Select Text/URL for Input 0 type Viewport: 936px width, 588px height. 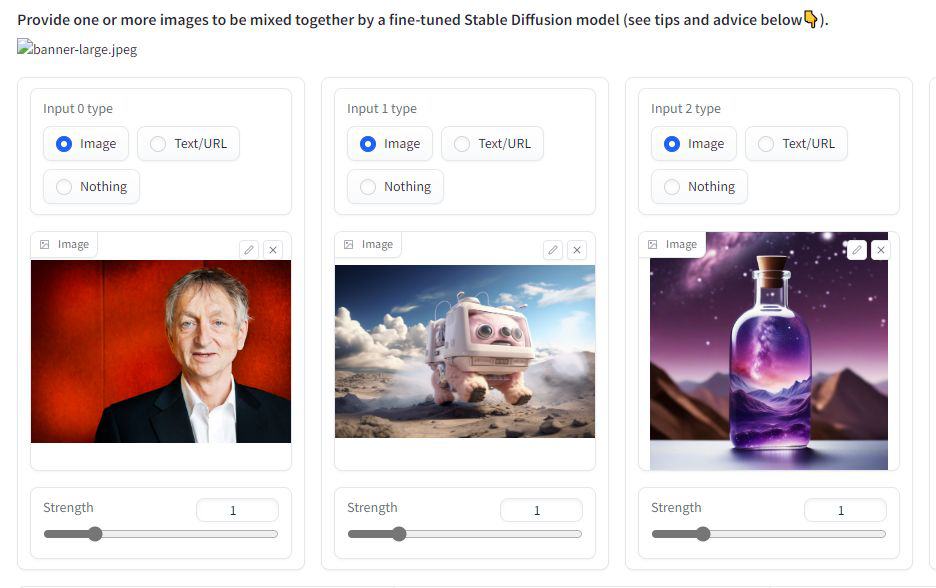click(188, 143)
